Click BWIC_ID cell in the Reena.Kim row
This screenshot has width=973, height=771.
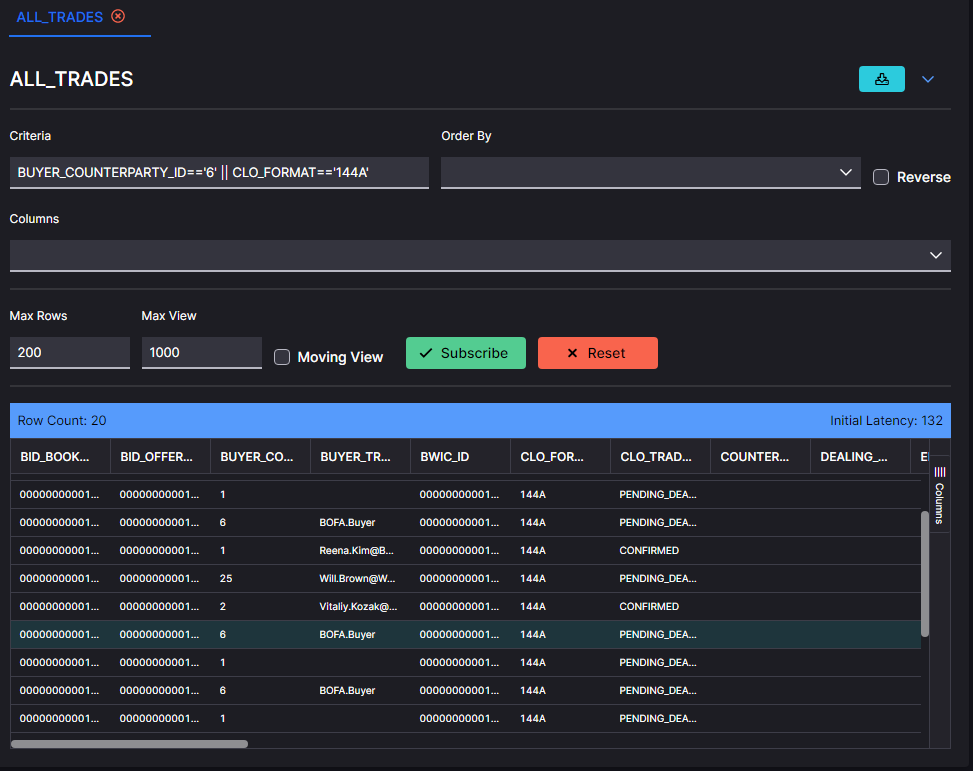(x=460, y=551)
